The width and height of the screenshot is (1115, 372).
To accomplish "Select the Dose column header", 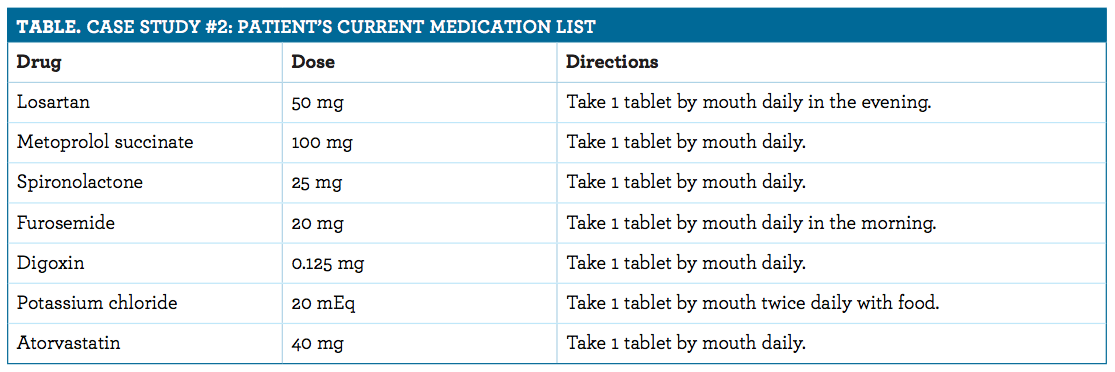I will point(313,62).
